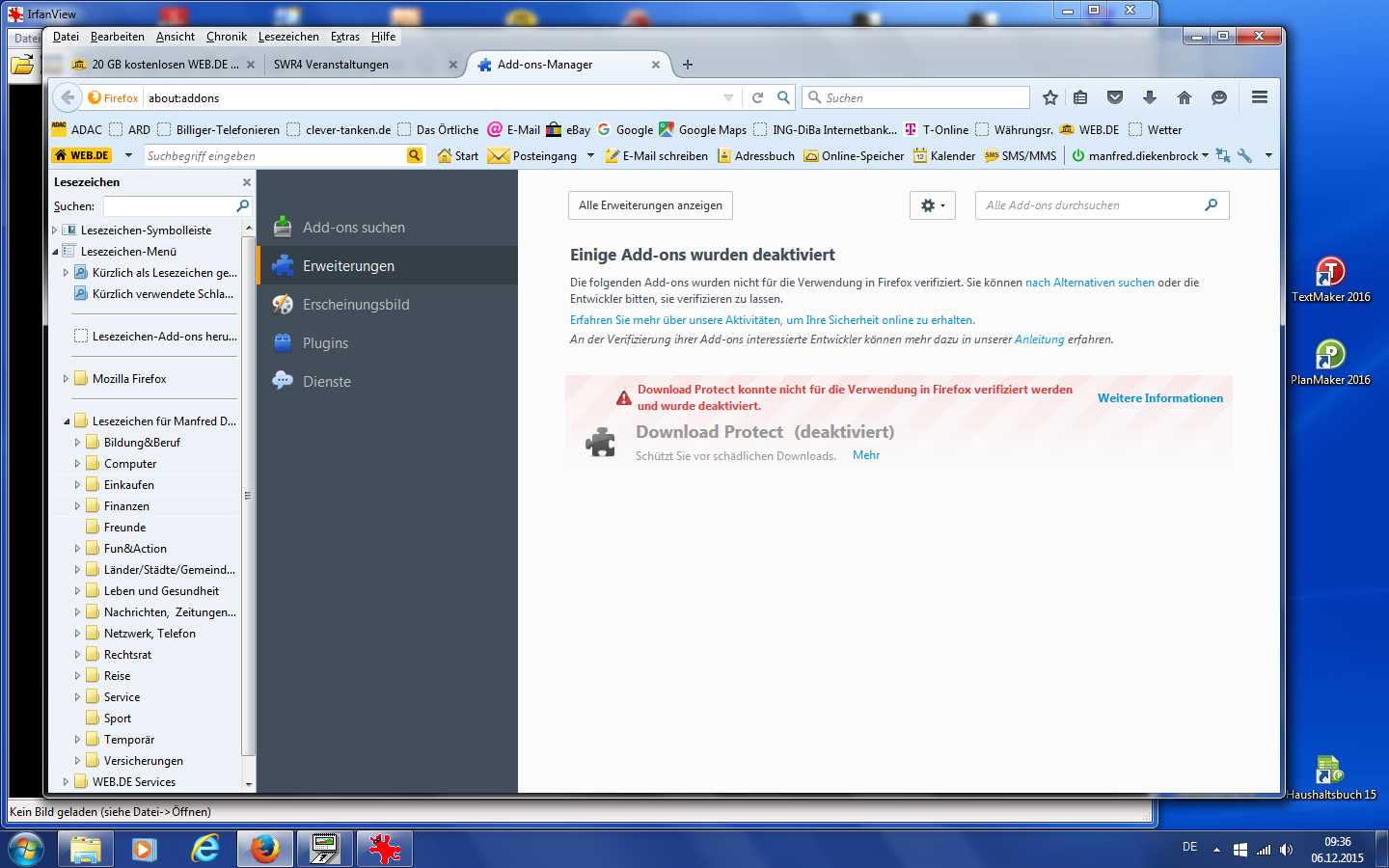Click the bookmark star icon in toolbar
This screenshot has width=1389, height=868.
[x=1050, y=97]
